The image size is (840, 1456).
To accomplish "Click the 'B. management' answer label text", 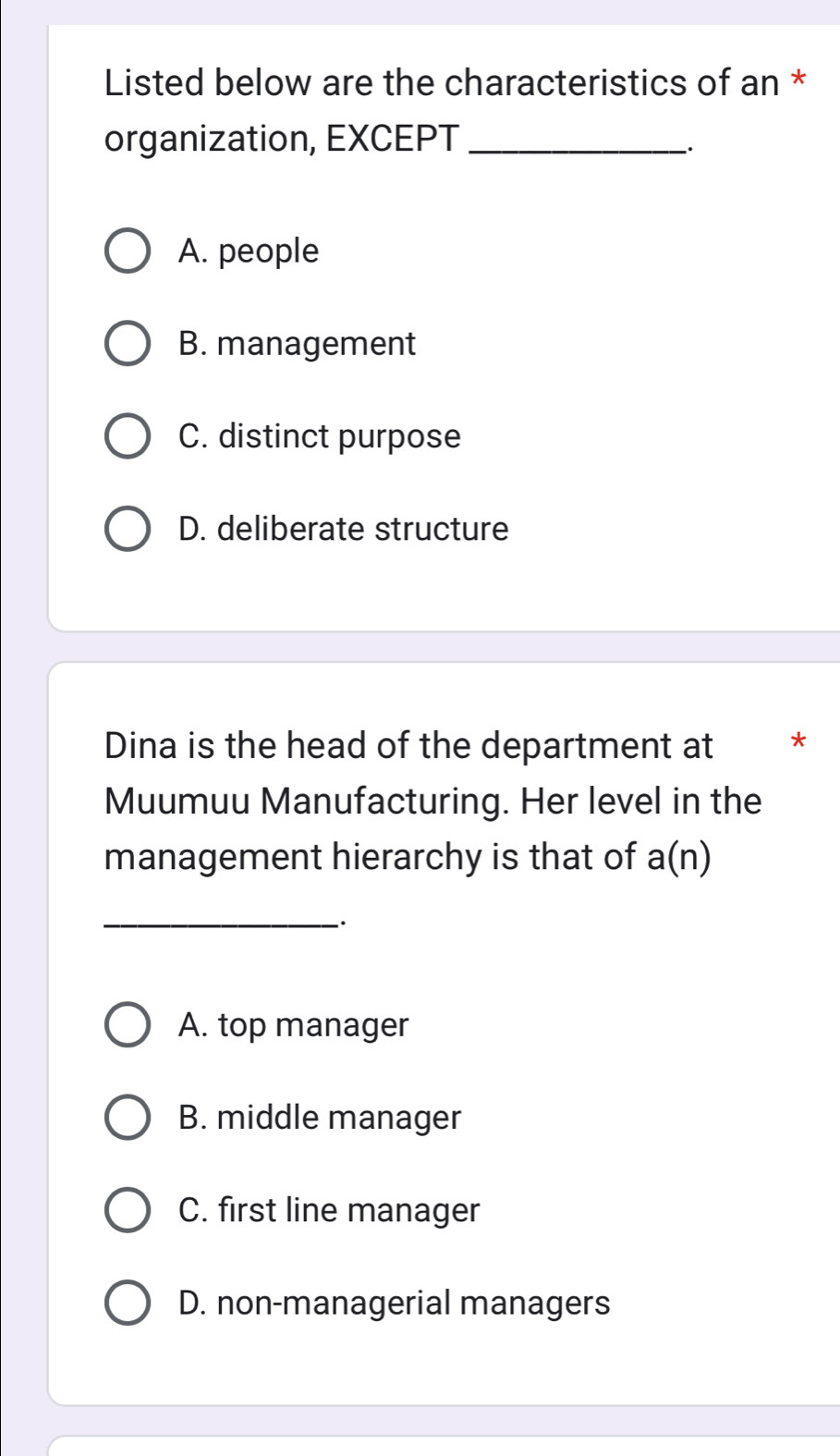I will (297, 344).
